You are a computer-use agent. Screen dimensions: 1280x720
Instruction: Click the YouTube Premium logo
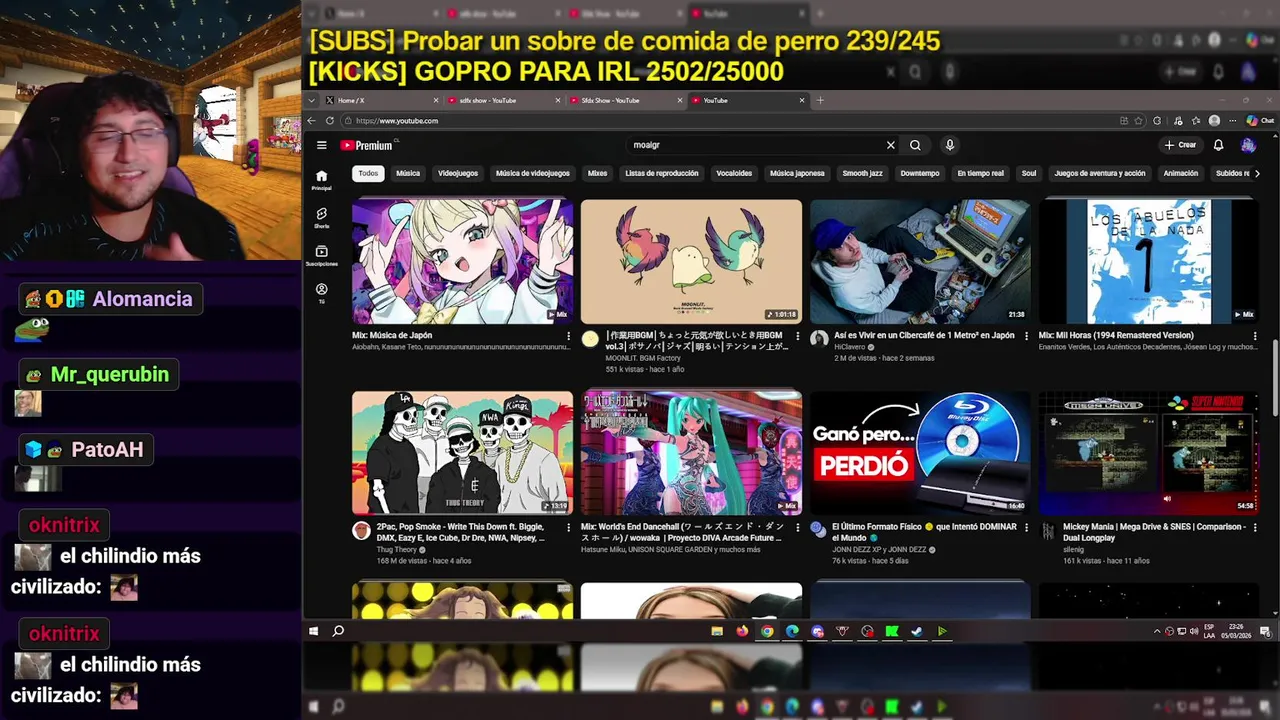(x=366, y=145)
